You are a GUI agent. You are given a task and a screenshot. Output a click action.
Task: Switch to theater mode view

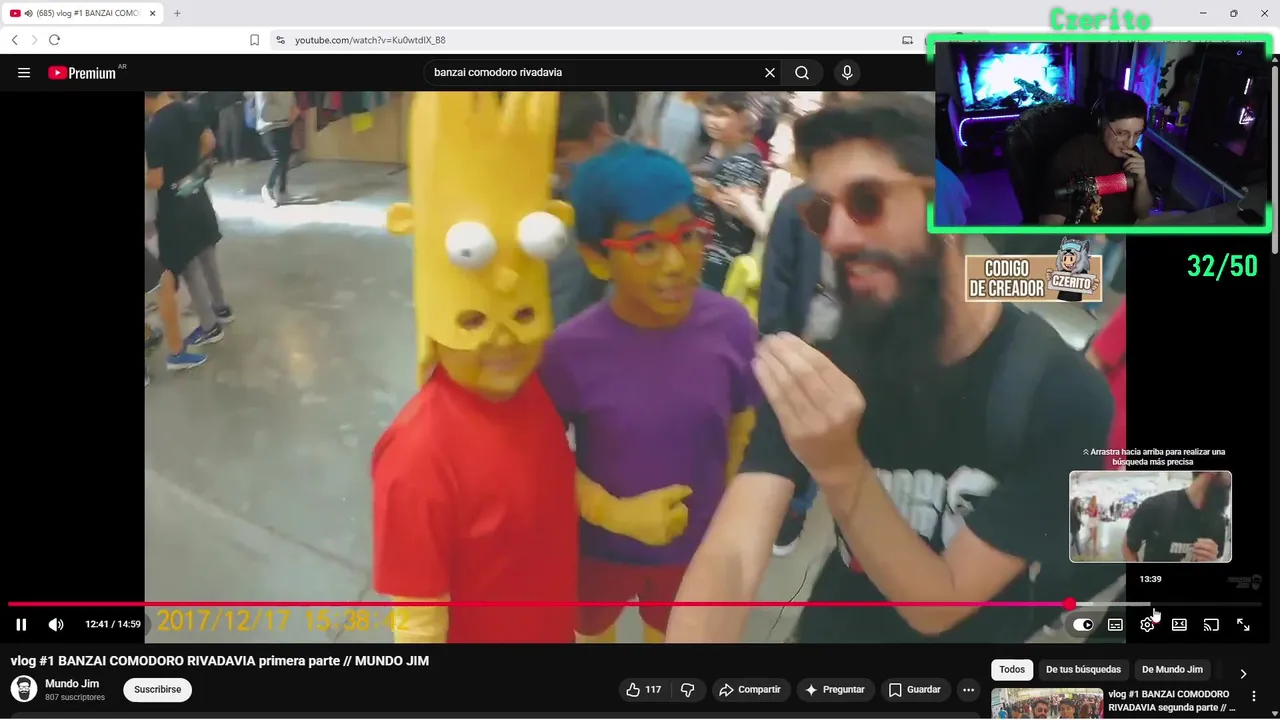(x=1179, y=625)
